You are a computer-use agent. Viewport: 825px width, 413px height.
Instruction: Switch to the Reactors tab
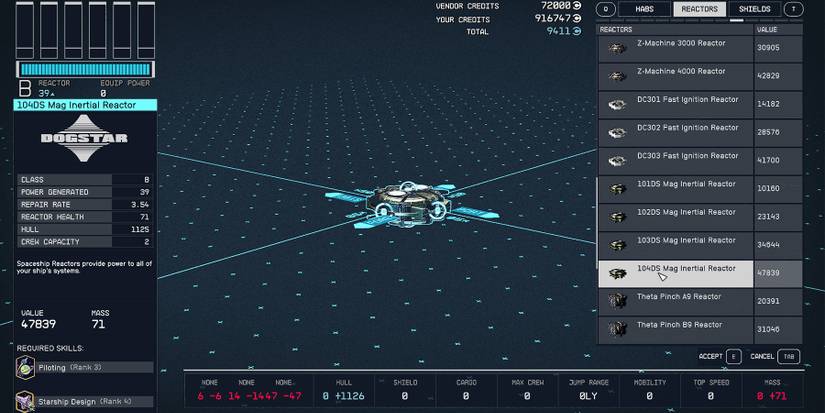pyautogui.click(x=699, y=9)
